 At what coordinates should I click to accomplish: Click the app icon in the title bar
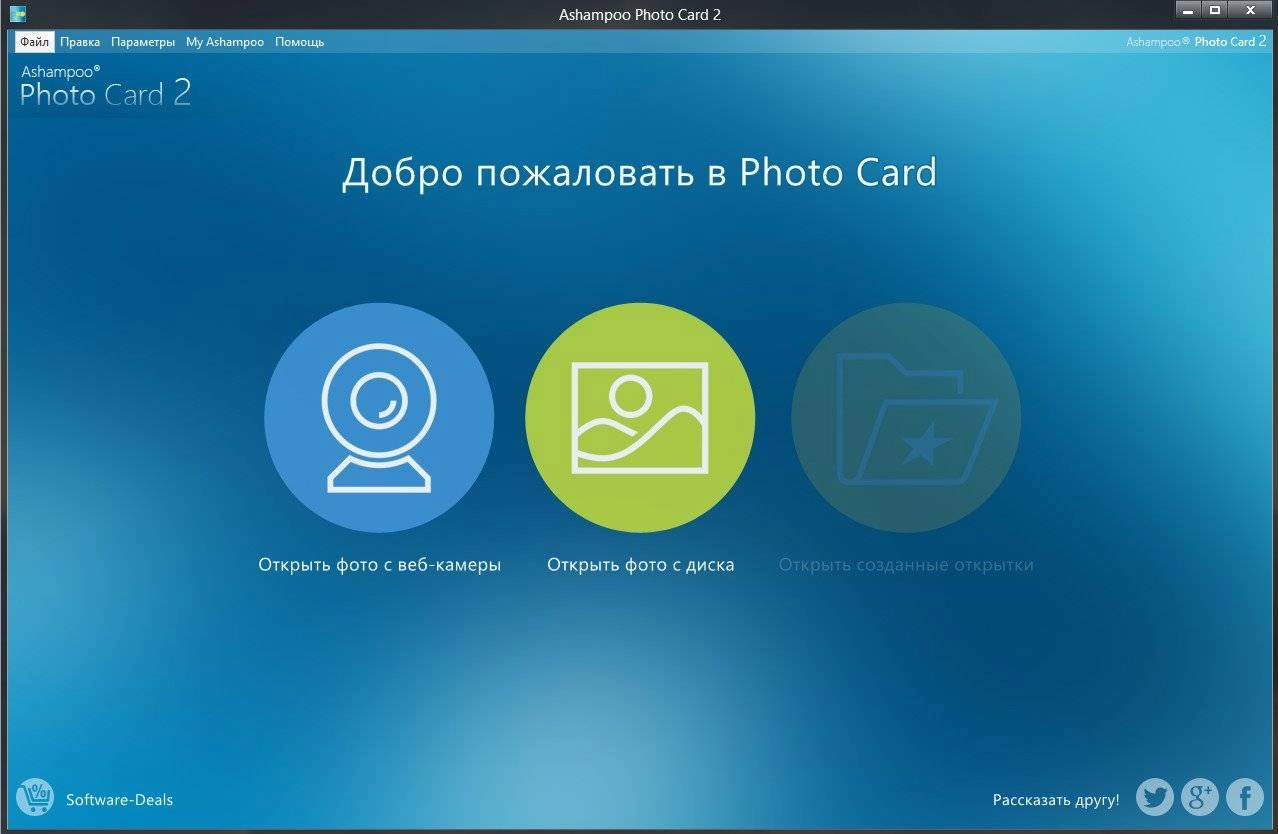coord(17,14)
